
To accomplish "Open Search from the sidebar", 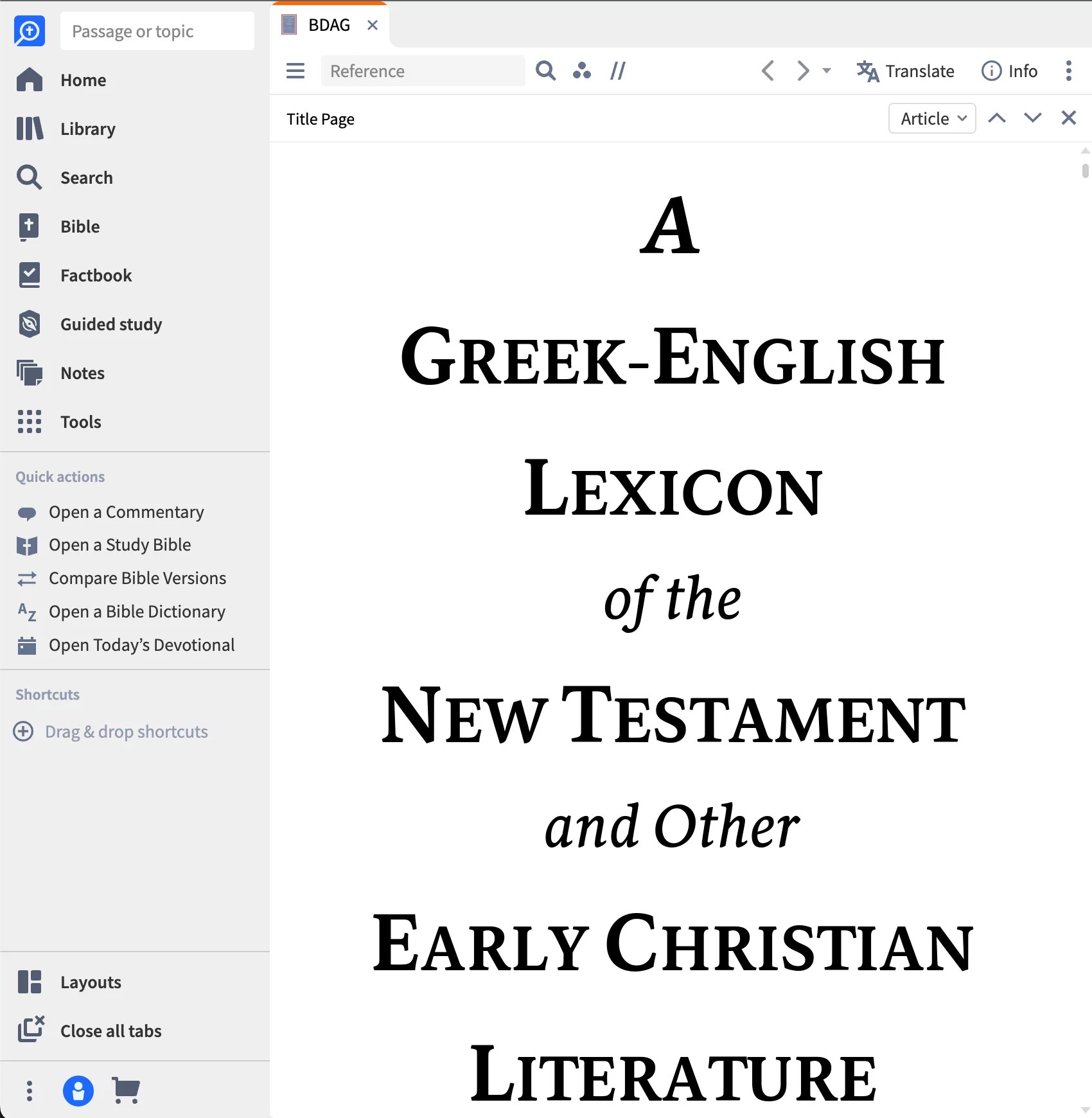I will 86,177.
